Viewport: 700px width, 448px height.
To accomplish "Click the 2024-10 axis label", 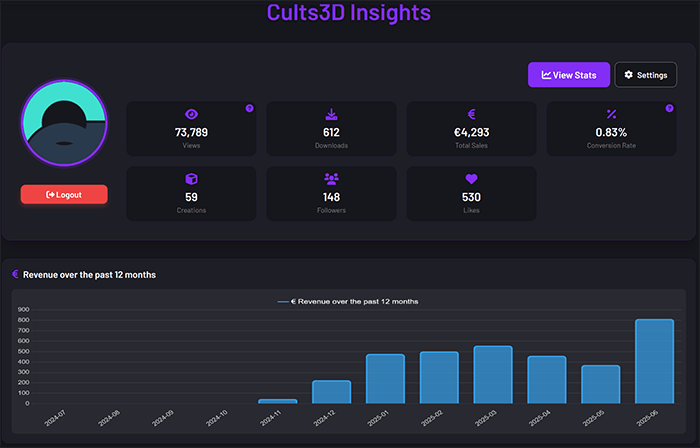I will click(x=217, y=418).
